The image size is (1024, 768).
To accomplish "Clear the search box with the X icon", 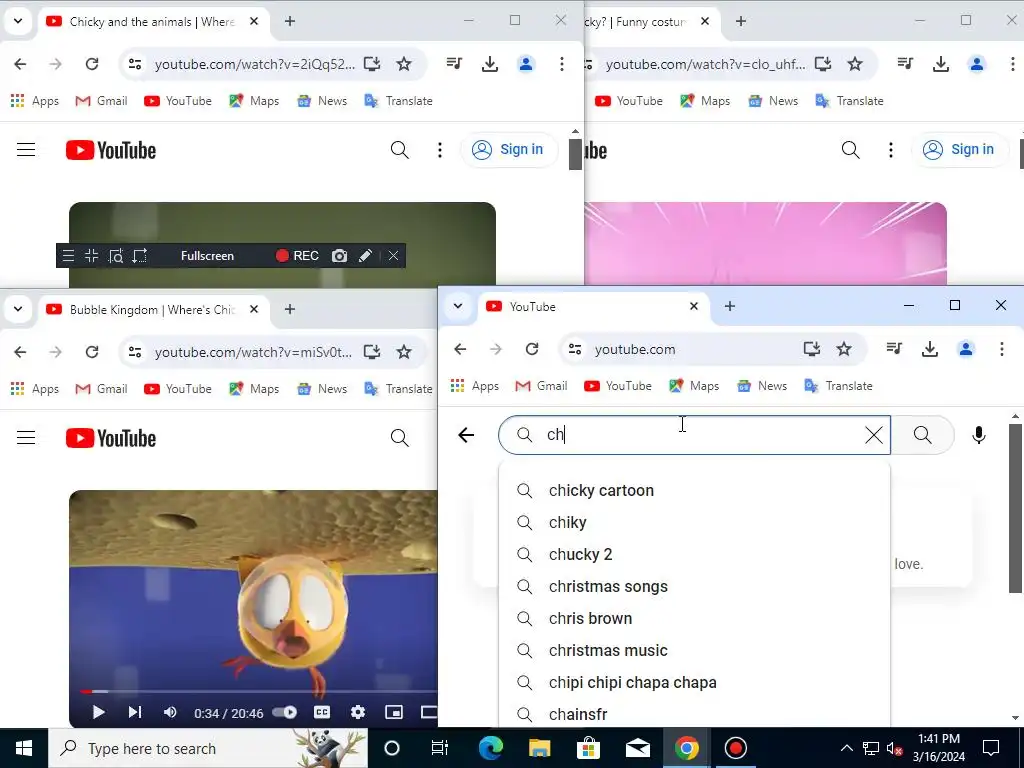I will point(874,435).
